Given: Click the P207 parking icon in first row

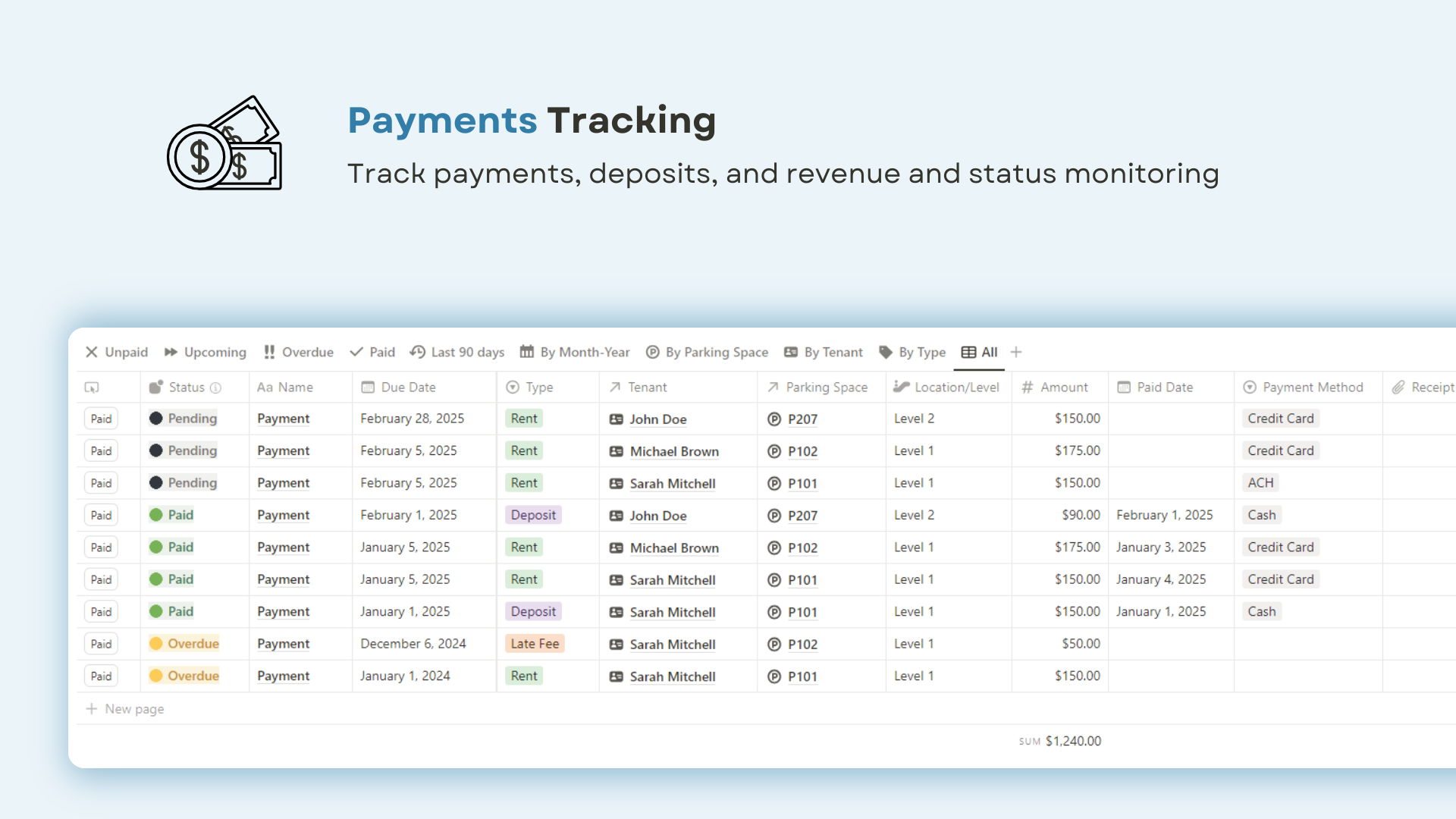Looking at the screenshot, I should click(773, 419).
